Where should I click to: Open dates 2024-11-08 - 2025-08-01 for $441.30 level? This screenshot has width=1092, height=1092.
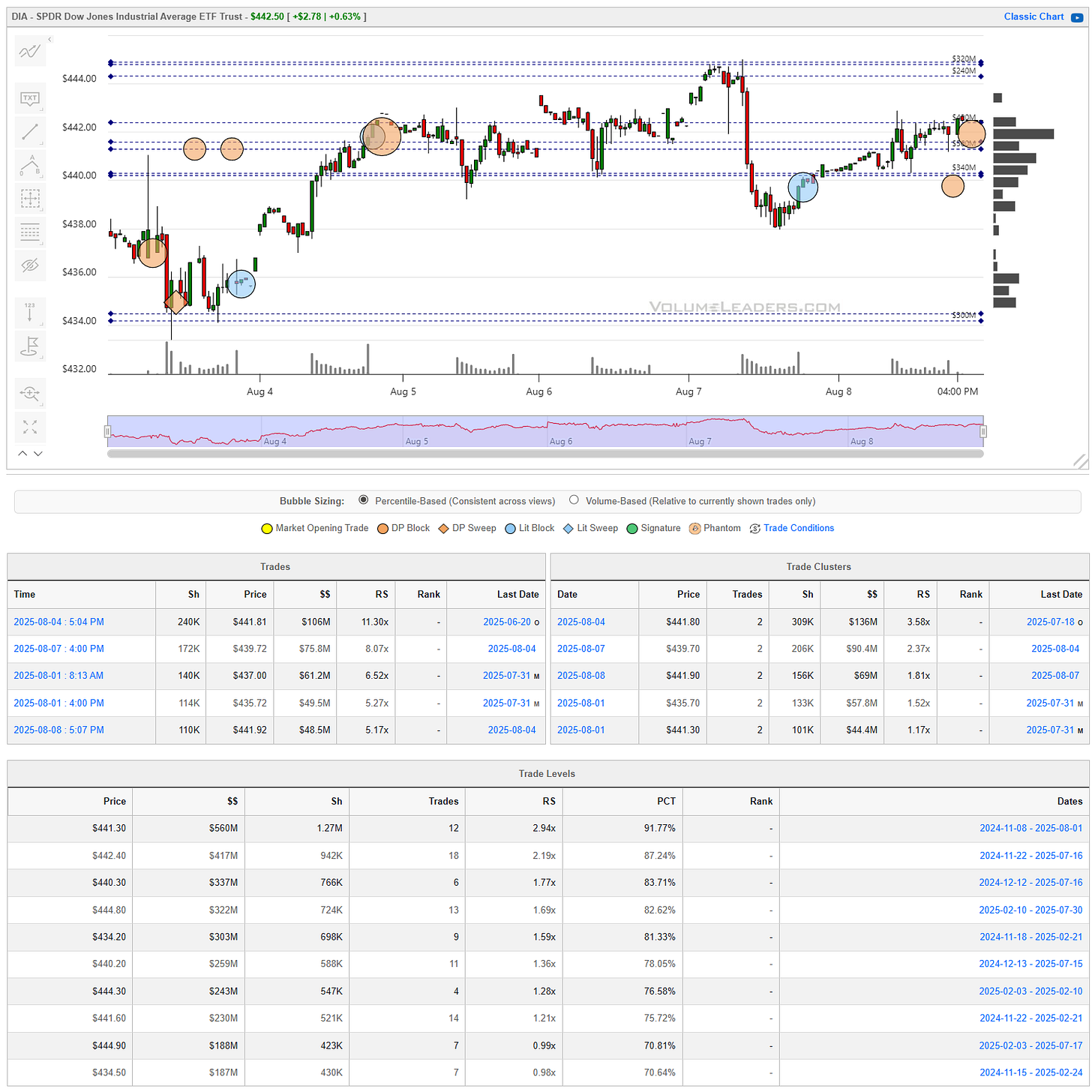pos(1031,829)
